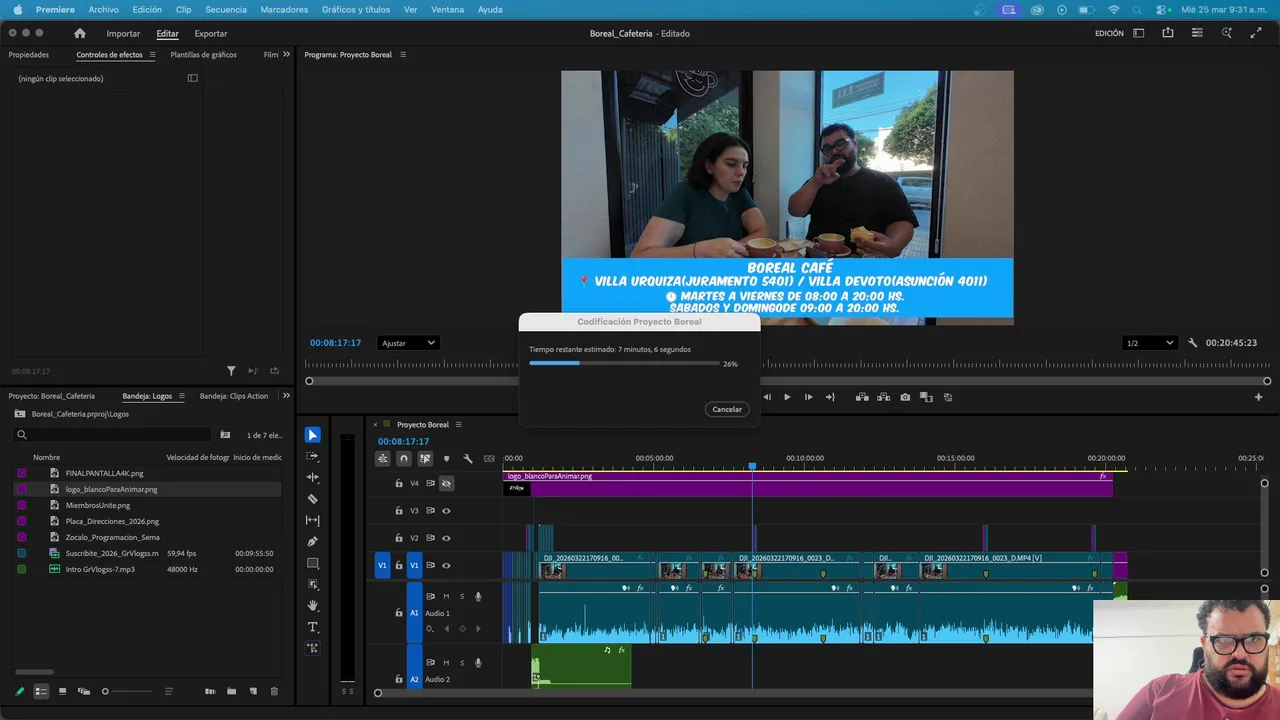The height and width of the screenshot is (720, 1280).
Task: Toggle V1 track visibility eye
Action: (446, 566)
